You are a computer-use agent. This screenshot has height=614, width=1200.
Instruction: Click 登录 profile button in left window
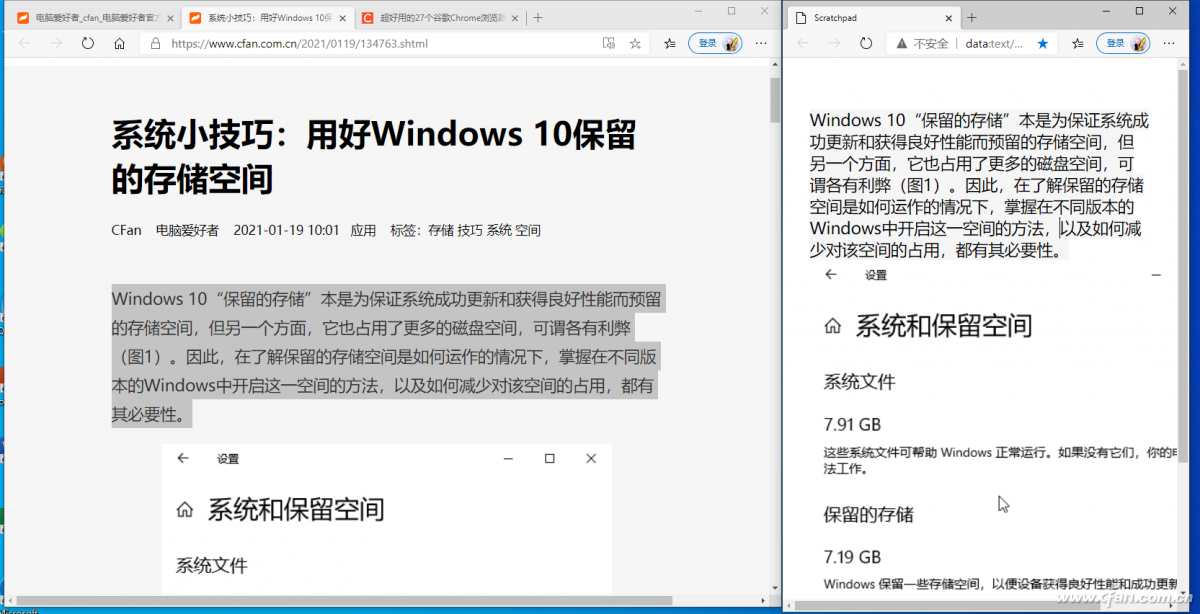coord(715,44)
